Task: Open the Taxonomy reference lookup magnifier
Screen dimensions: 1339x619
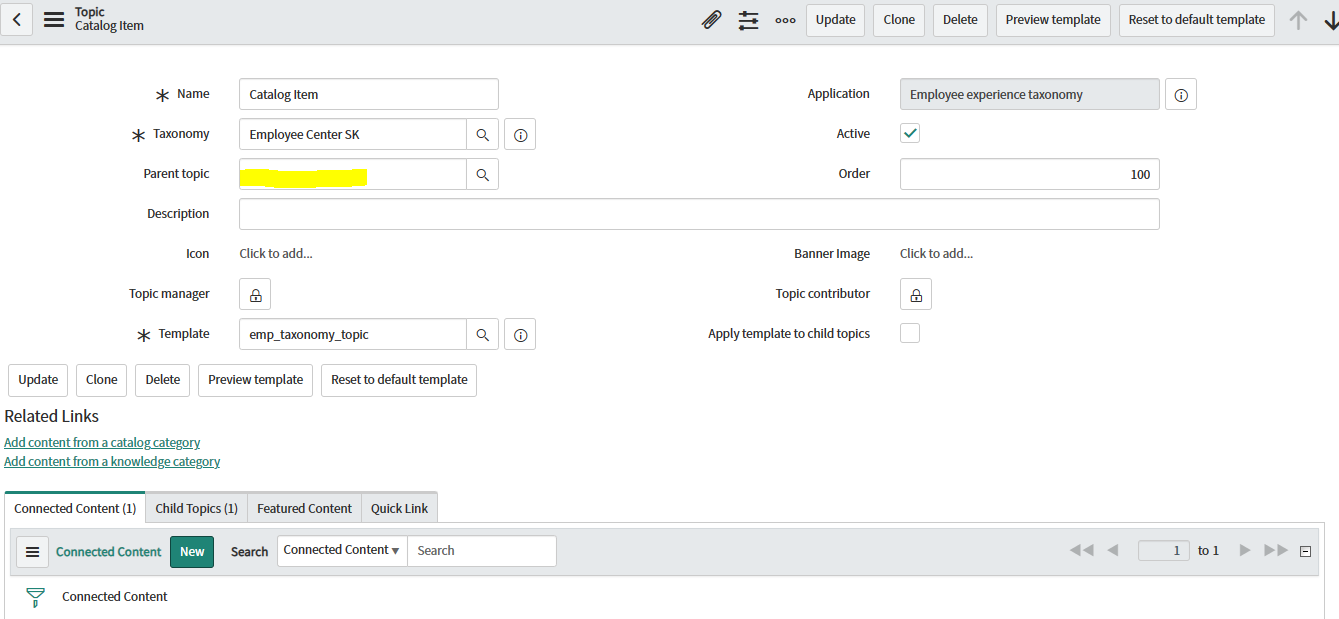Action: [483, 133]
